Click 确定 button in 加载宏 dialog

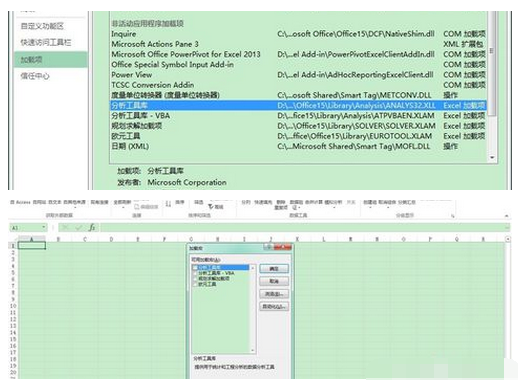point(274,269)
